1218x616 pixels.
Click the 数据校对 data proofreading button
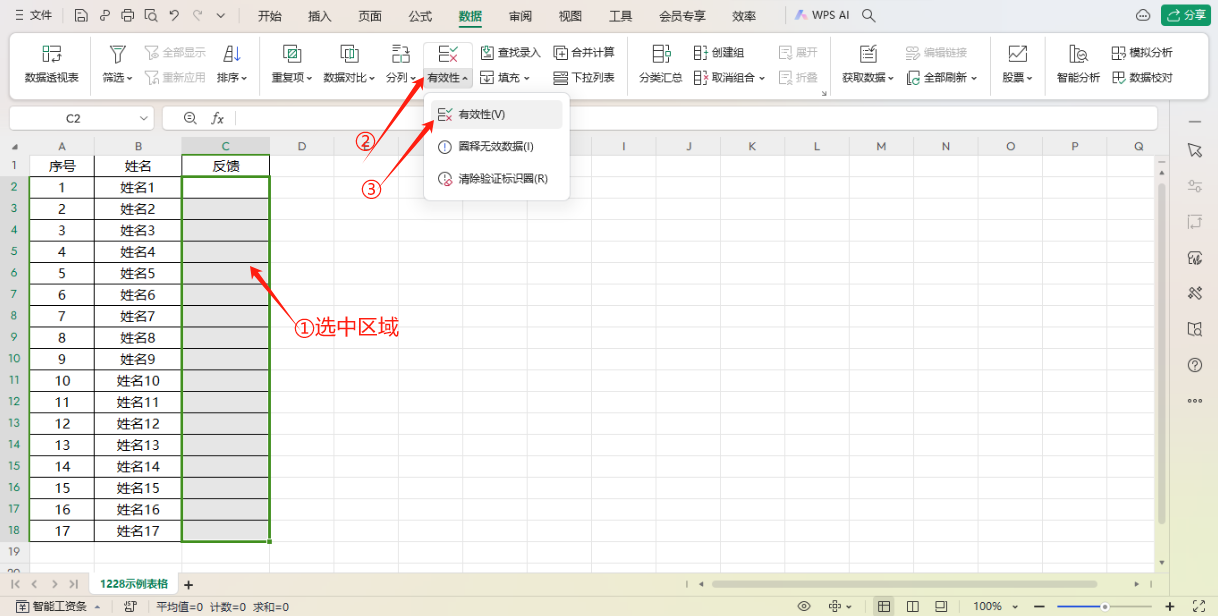click(x=1142, y=77)
